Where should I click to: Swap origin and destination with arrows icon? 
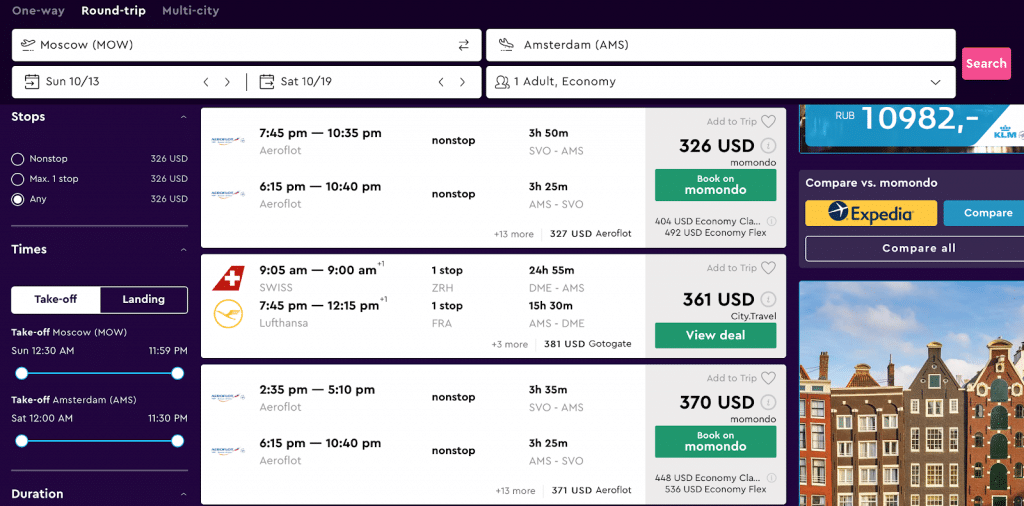[463, 45]
